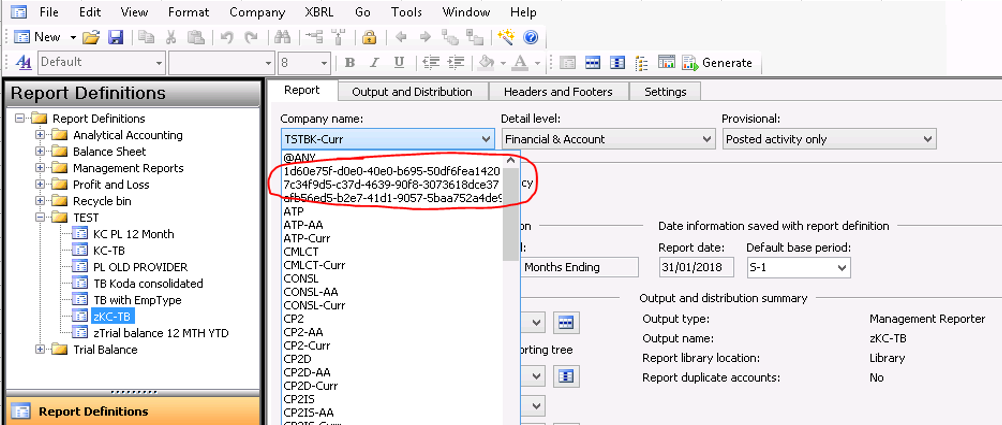Viewport: 1002px width, 425px height.
Task: Click the Back arrow toolbar icon
Action: (x=401, y=37)
